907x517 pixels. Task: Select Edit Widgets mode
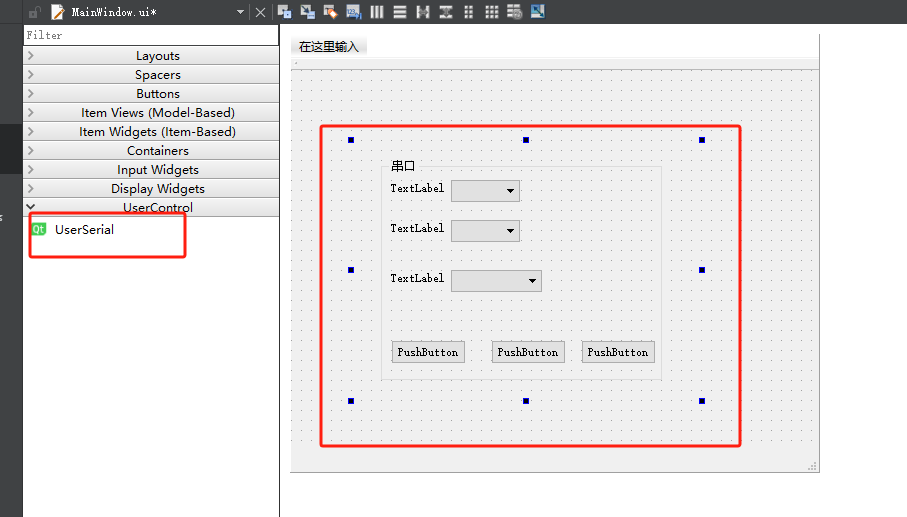tap(284, 12)
